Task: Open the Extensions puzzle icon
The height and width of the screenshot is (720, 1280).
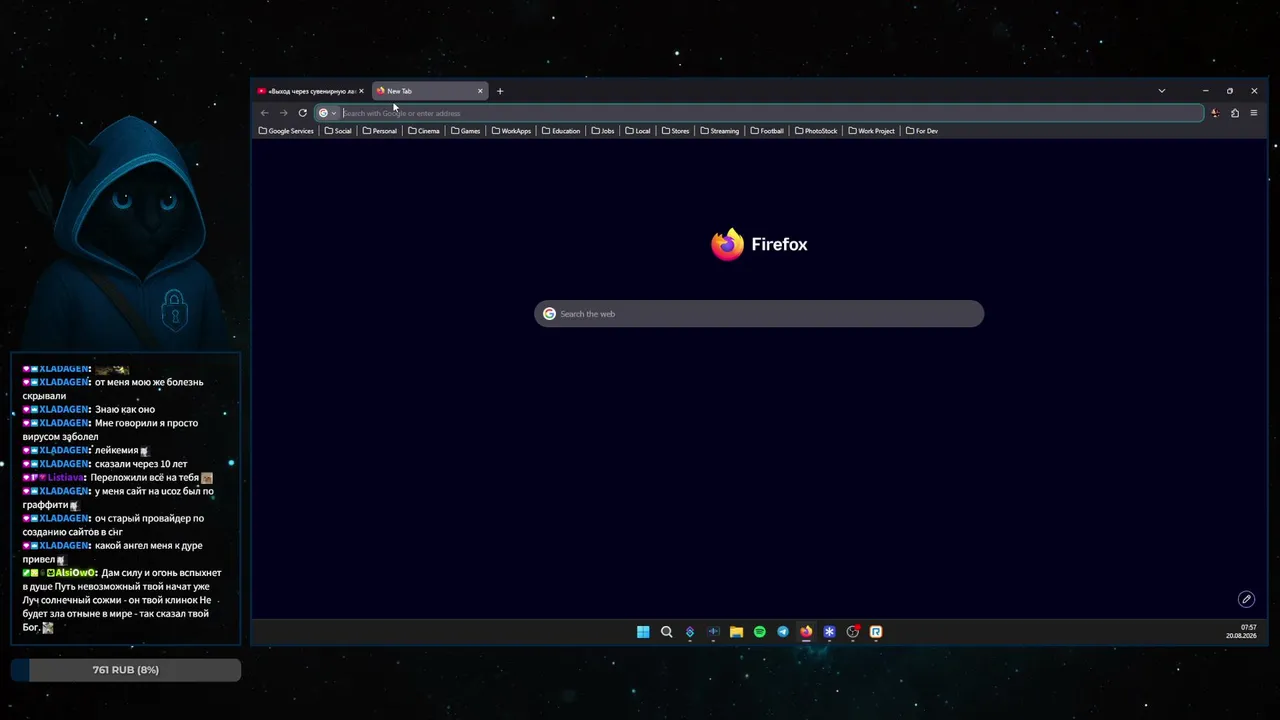Action: click(x=1235, y=113)
